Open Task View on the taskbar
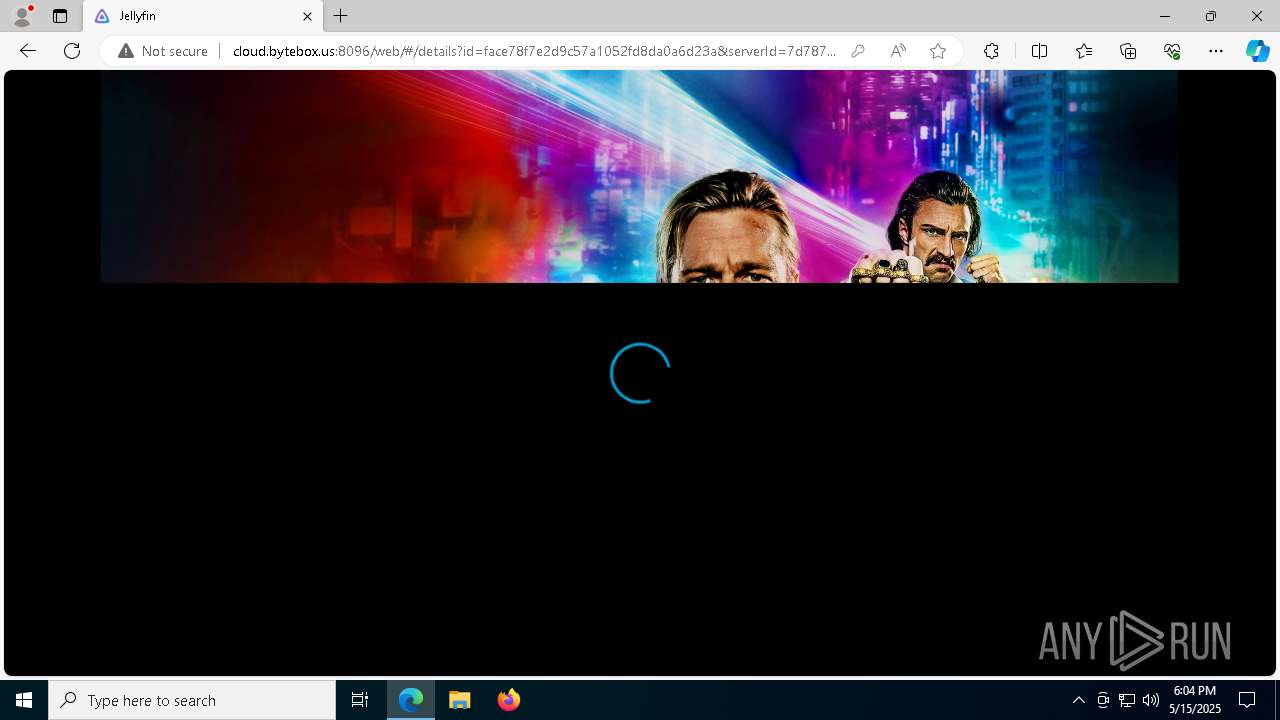 (360, 700)
